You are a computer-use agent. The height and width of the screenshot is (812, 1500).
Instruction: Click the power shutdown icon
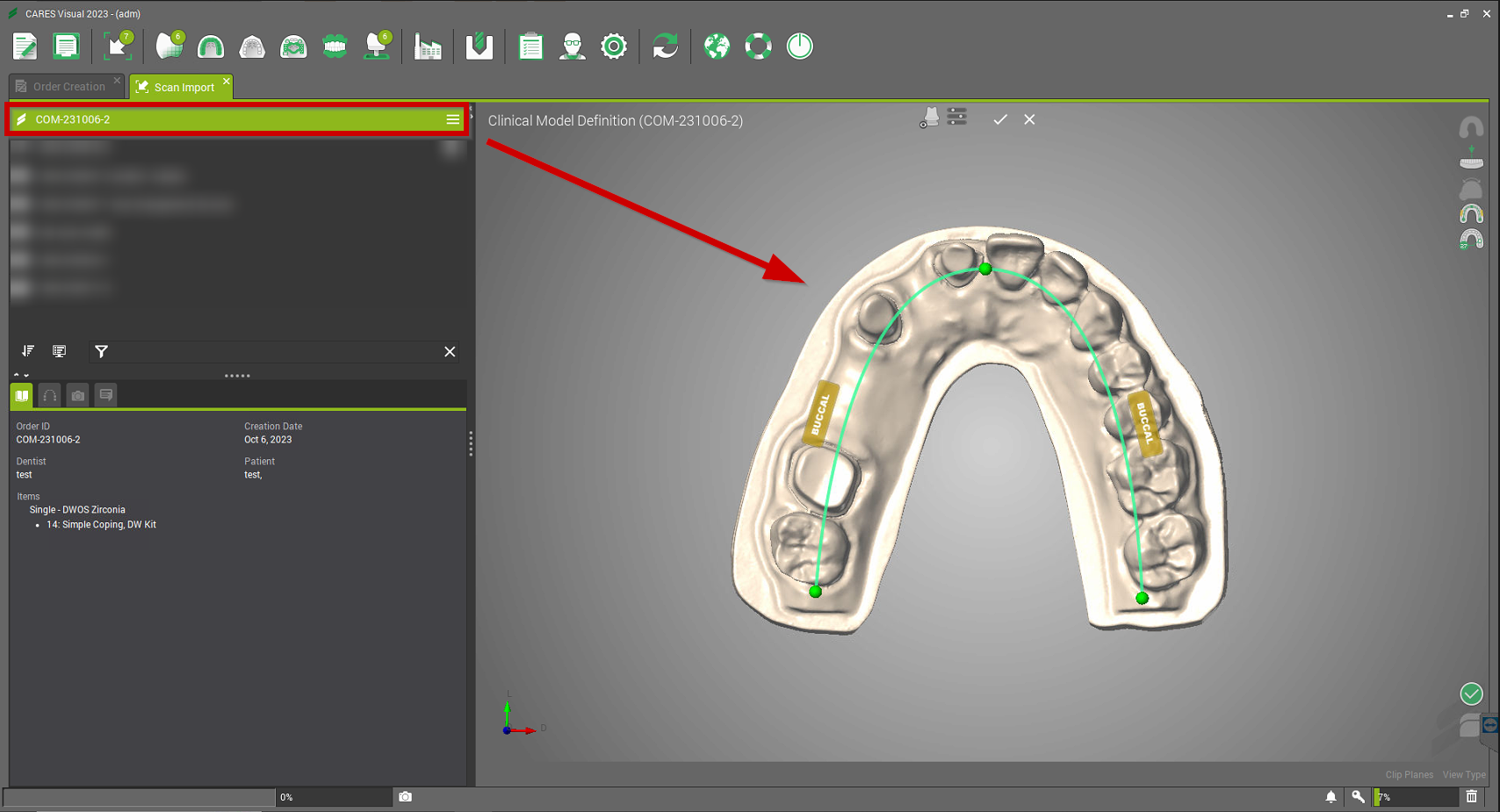[x=799, y=47]
